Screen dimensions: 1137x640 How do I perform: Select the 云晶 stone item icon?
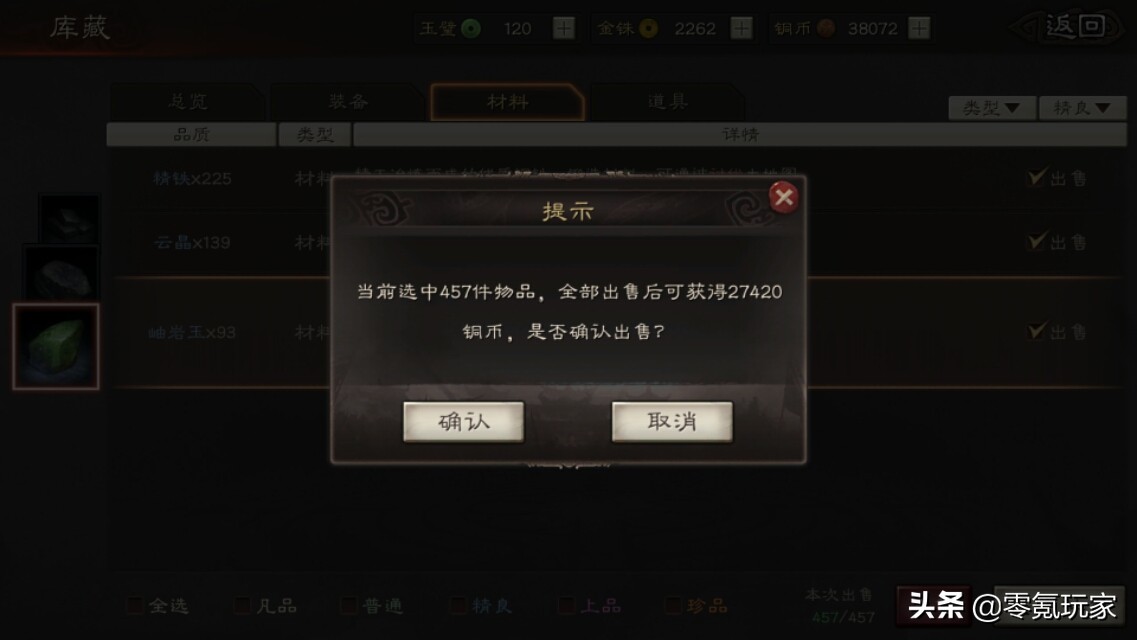click(x=61, y=274)
